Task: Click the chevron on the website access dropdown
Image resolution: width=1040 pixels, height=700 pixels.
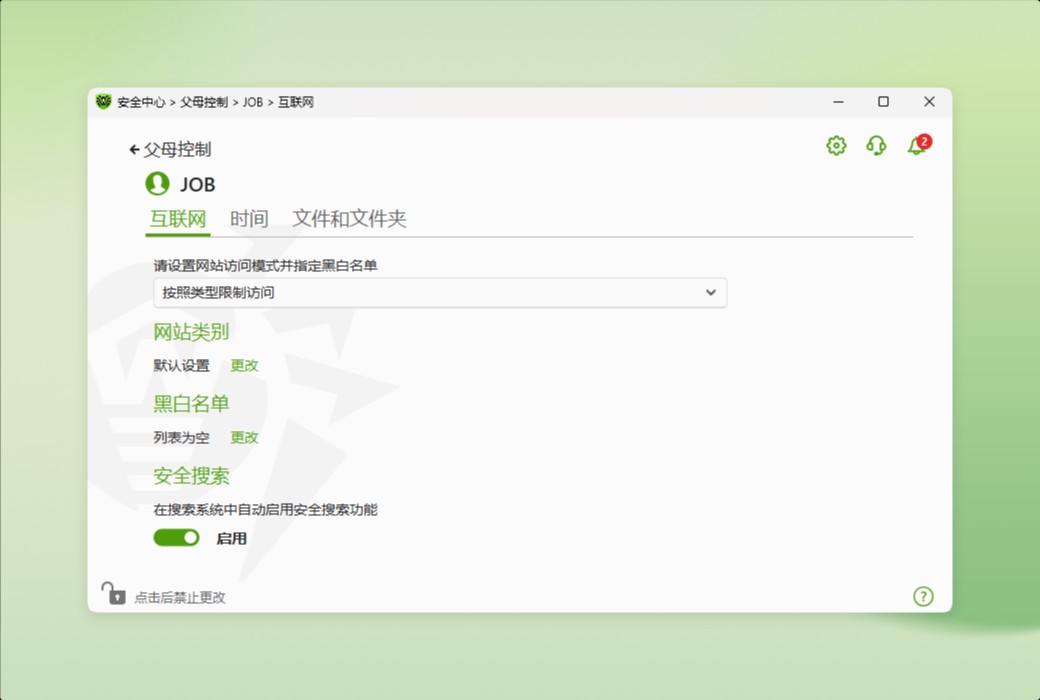Action: click(711, 293)
